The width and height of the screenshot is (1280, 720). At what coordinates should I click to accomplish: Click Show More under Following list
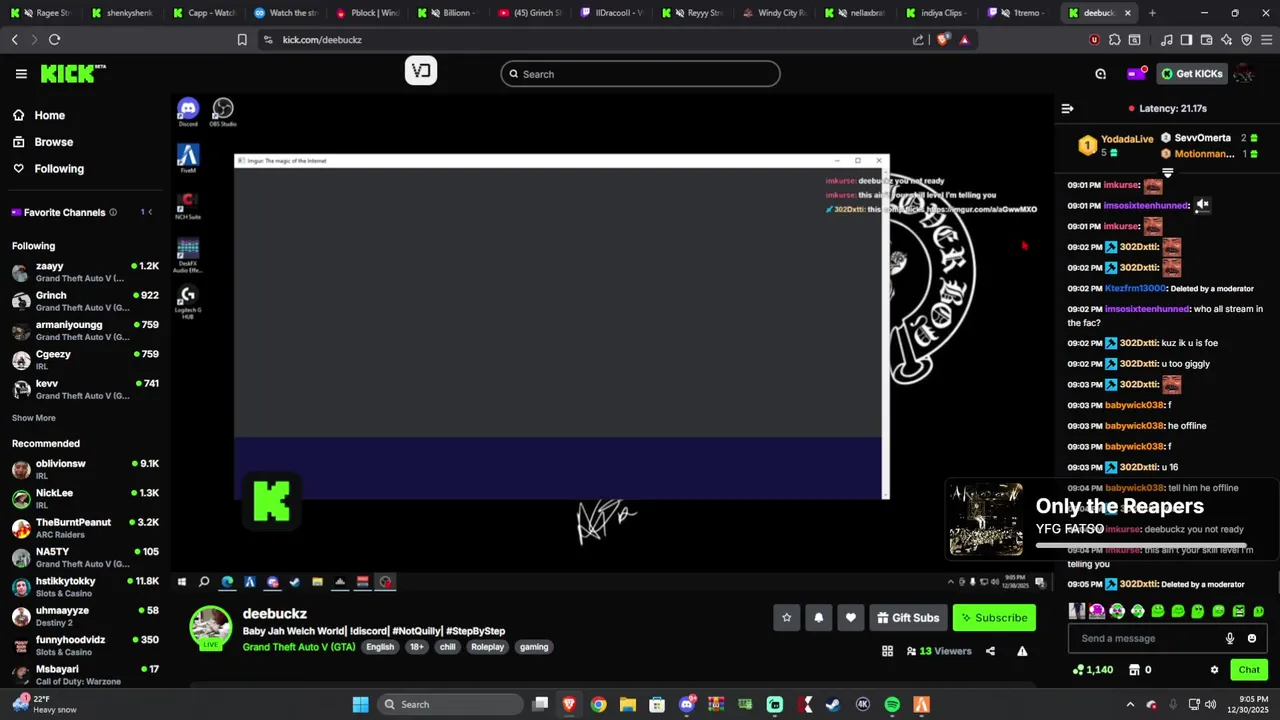coord(34,418)
